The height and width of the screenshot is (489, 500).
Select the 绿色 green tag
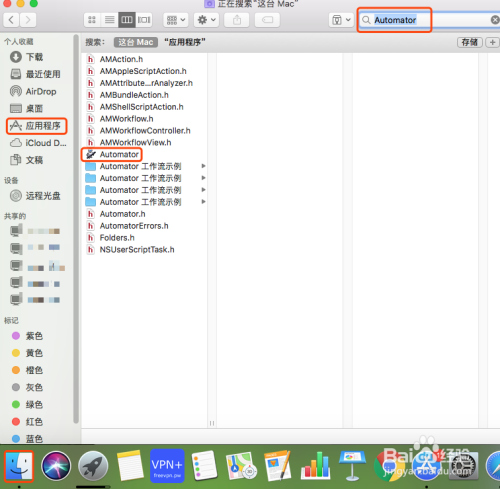27,404
